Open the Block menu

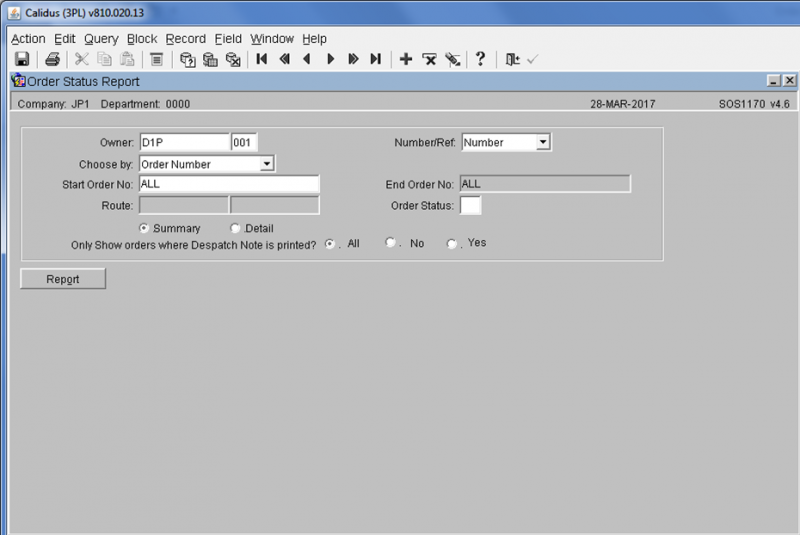click(x=142, y=39)
